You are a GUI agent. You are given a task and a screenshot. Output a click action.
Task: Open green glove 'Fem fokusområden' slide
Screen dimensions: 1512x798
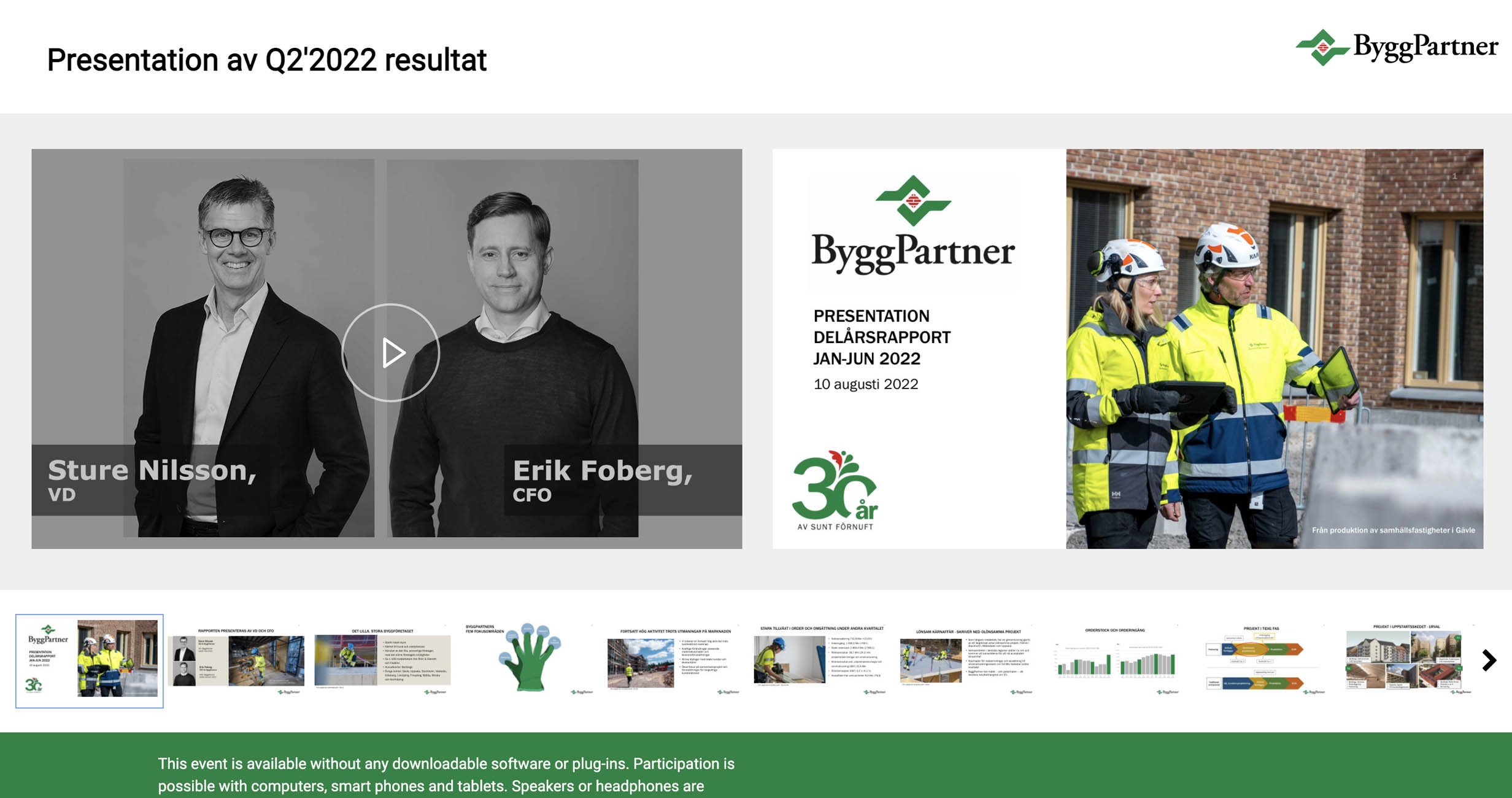(529, 659)
